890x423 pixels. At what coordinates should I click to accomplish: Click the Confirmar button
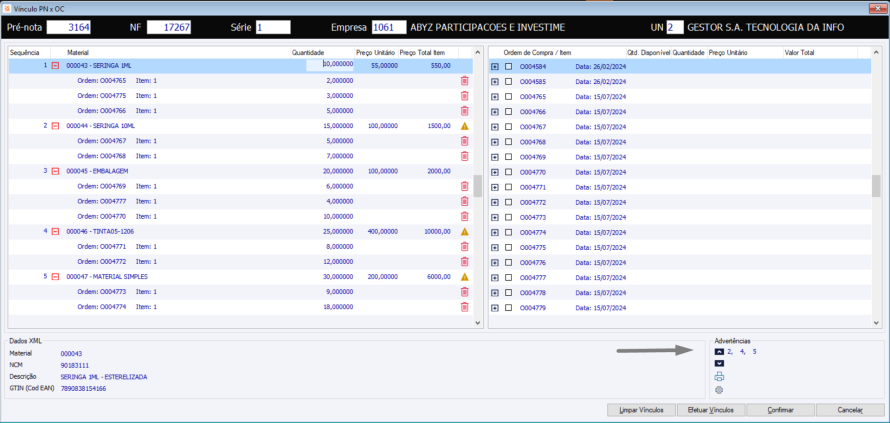click(780, 410)
